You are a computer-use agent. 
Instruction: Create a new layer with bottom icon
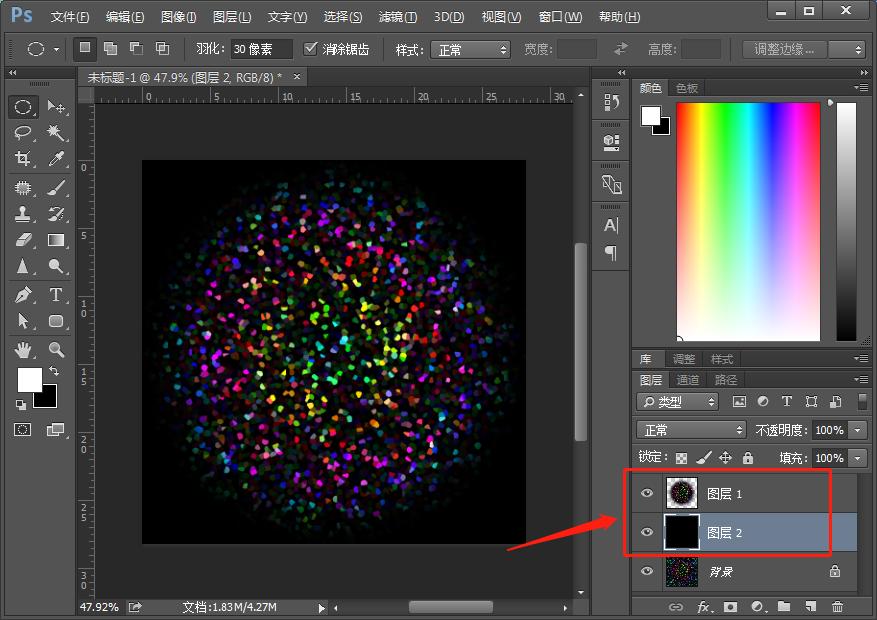click(811, 607)
